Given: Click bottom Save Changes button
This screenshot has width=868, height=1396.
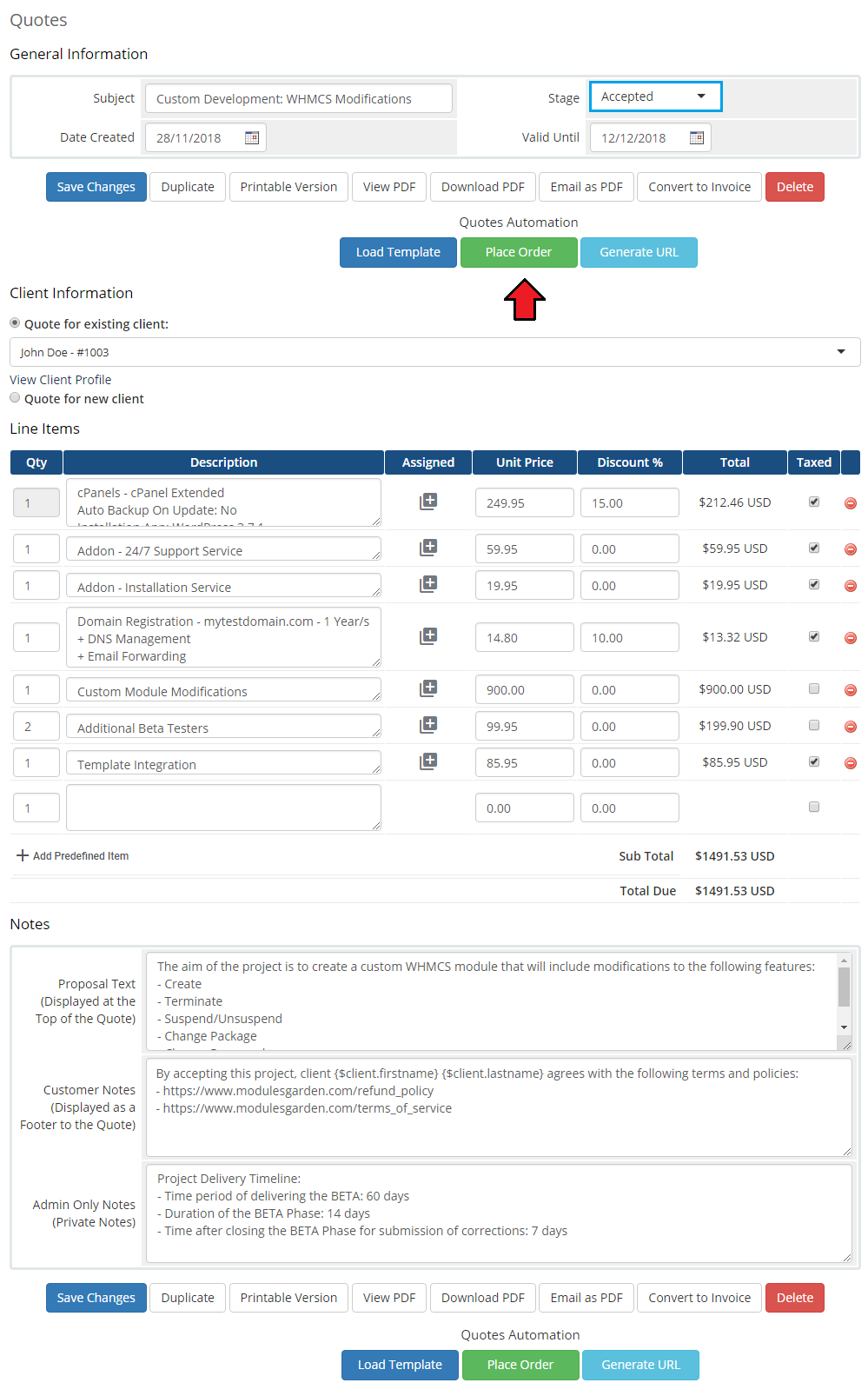Looking at the screenshot, I should (x=96, y=1298).
